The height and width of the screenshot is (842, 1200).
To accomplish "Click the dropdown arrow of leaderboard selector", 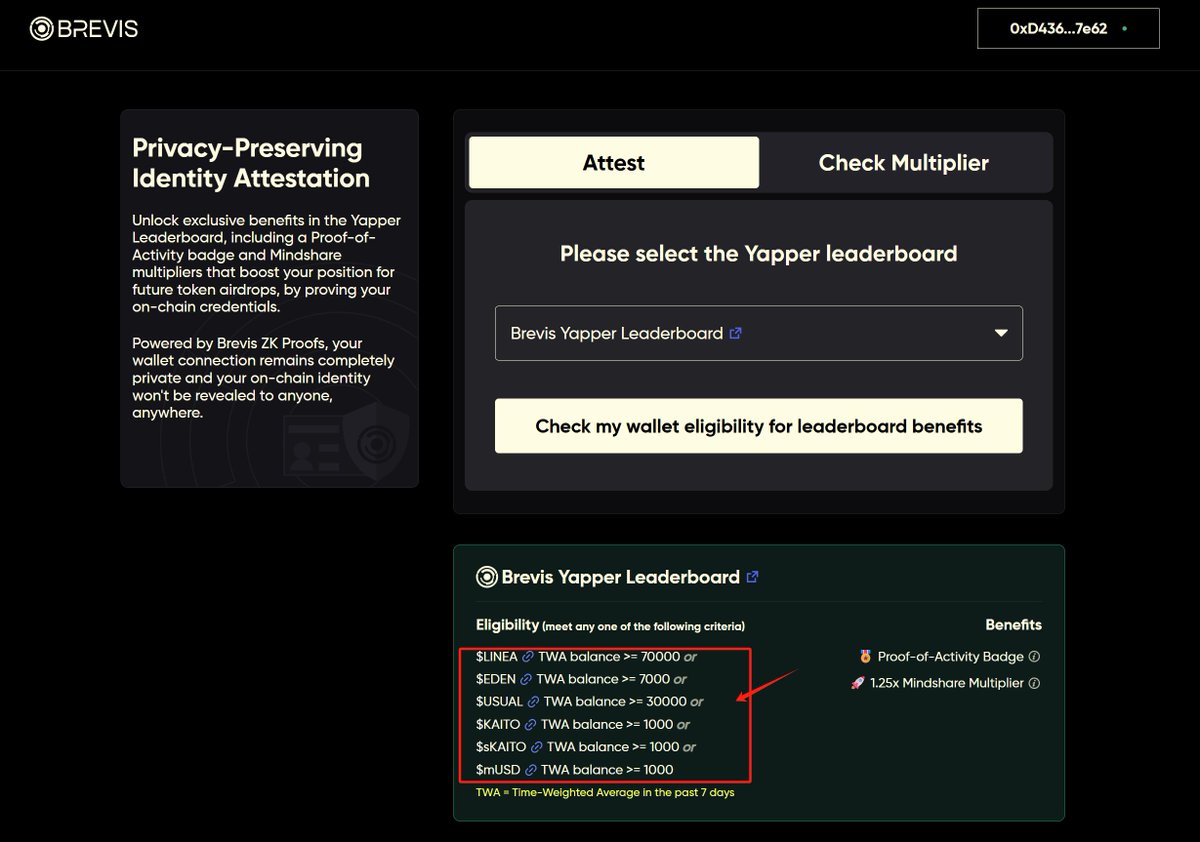I will [1001, 333].
